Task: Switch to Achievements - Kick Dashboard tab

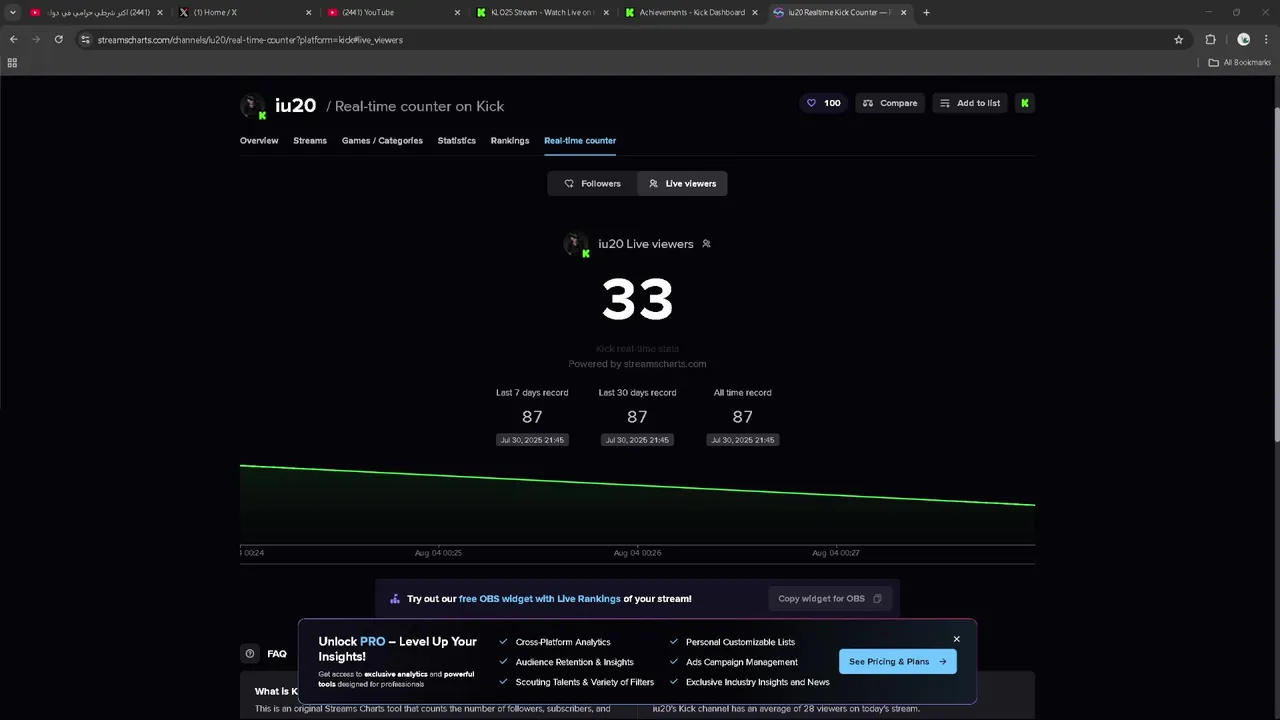Action: [x=692, y=12]
